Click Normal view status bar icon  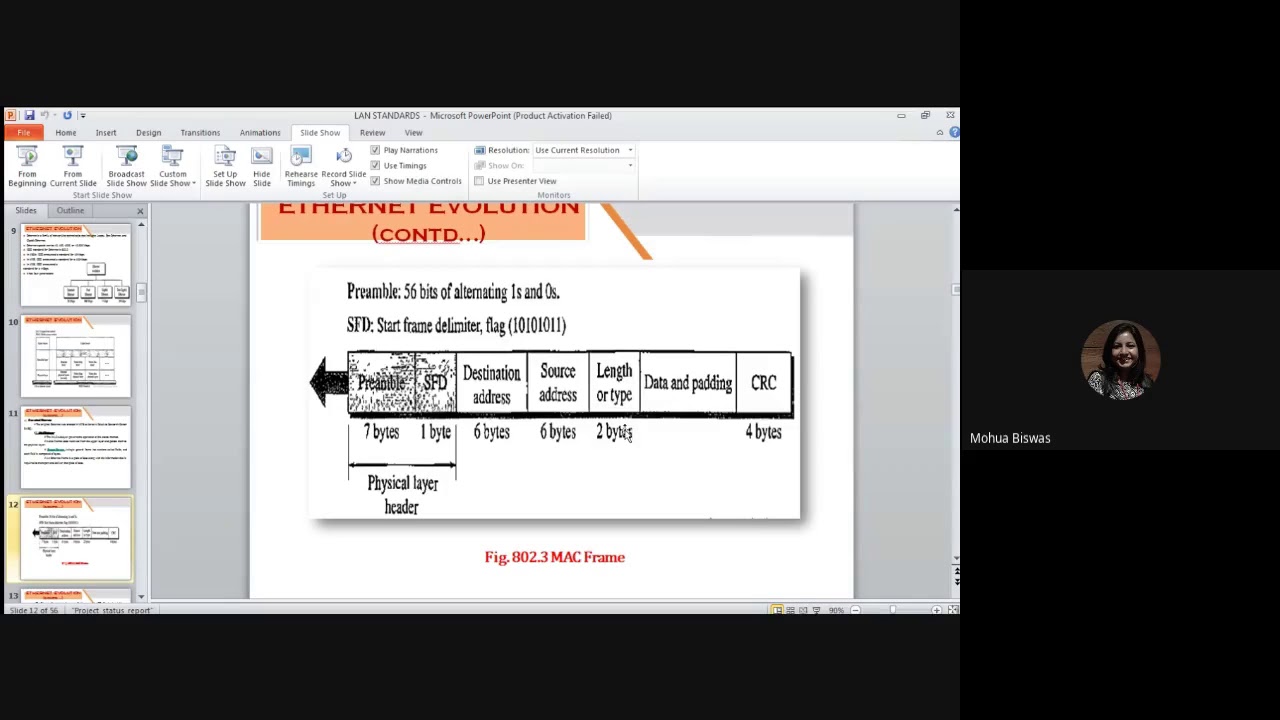[777, 610]
